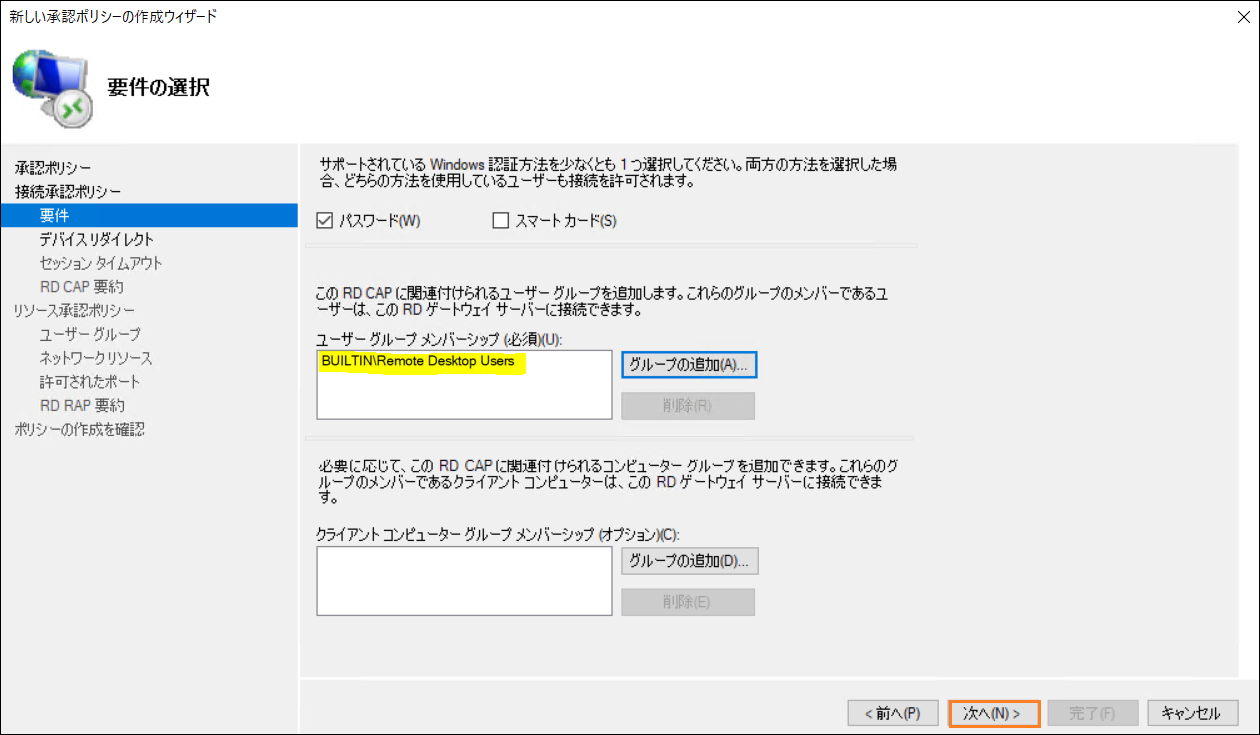Cancel the wizard with キャンセル button
1260x735 pixels.
click(x=1193, y=713)
